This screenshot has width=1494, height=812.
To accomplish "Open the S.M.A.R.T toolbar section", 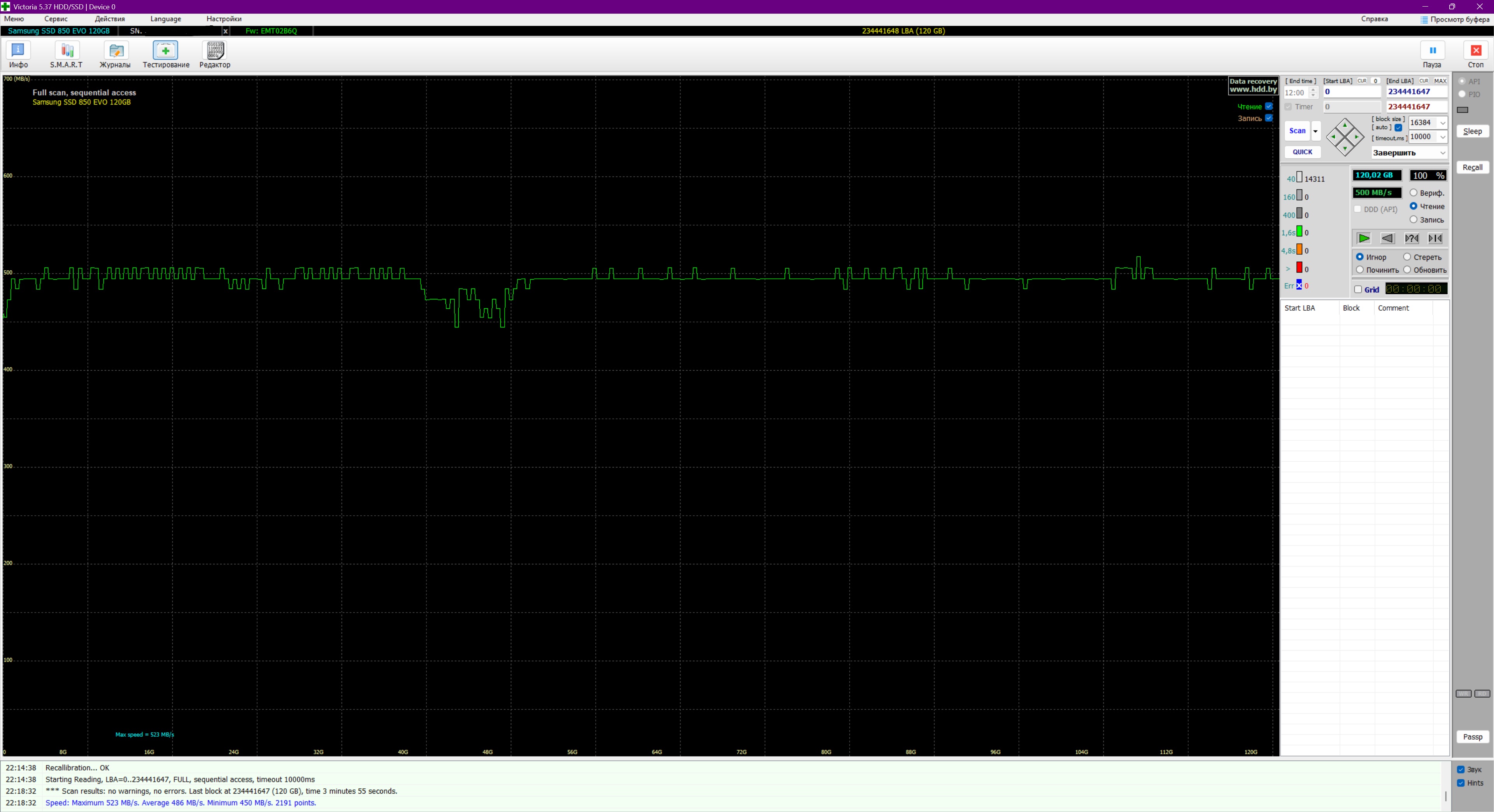I will click(66, 54).
